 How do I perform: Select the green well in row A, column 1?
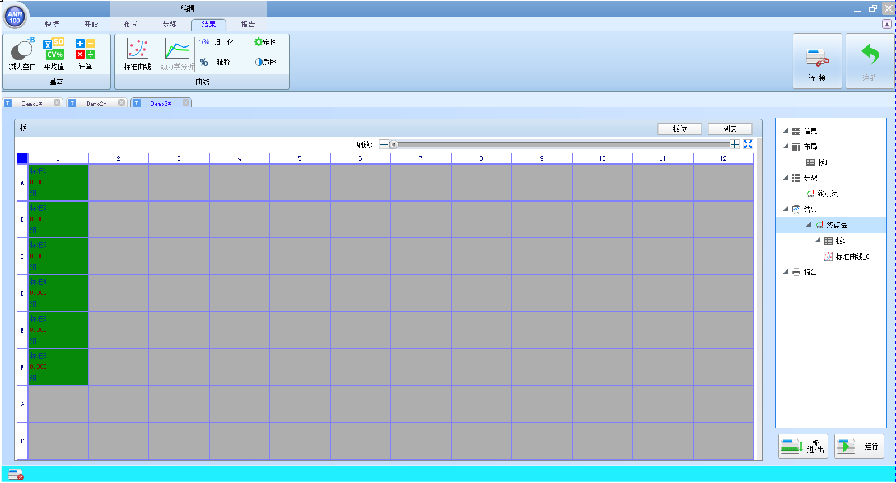coord(58,182)
